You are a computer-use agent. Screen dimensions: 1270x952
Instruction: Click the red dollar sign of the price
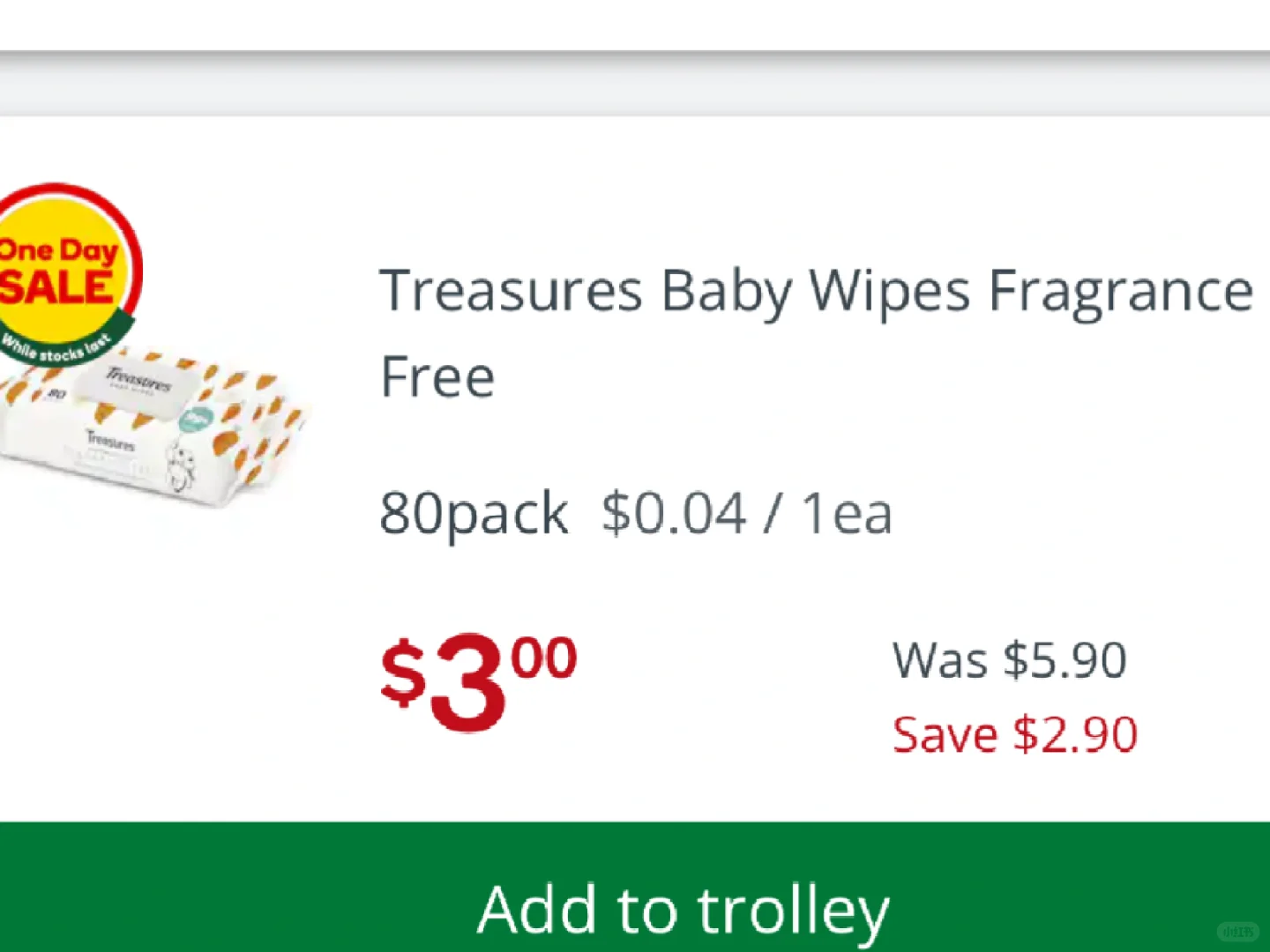(403, 672)
